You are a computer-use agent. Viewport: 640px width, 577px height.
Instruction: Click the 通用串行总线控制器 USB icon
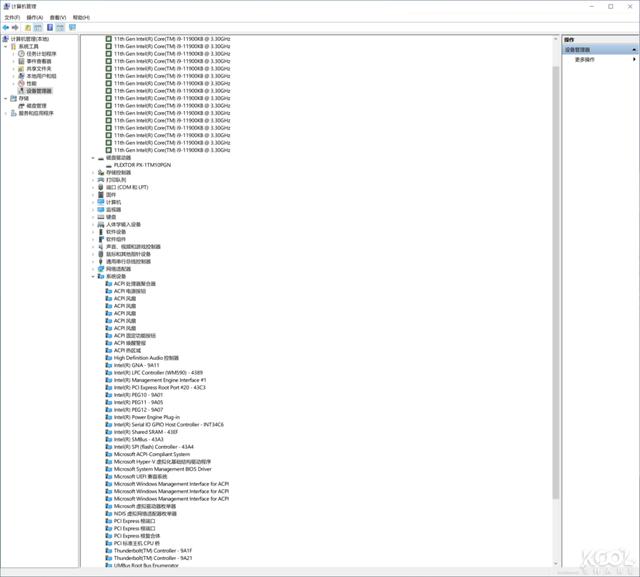(101, 261)
